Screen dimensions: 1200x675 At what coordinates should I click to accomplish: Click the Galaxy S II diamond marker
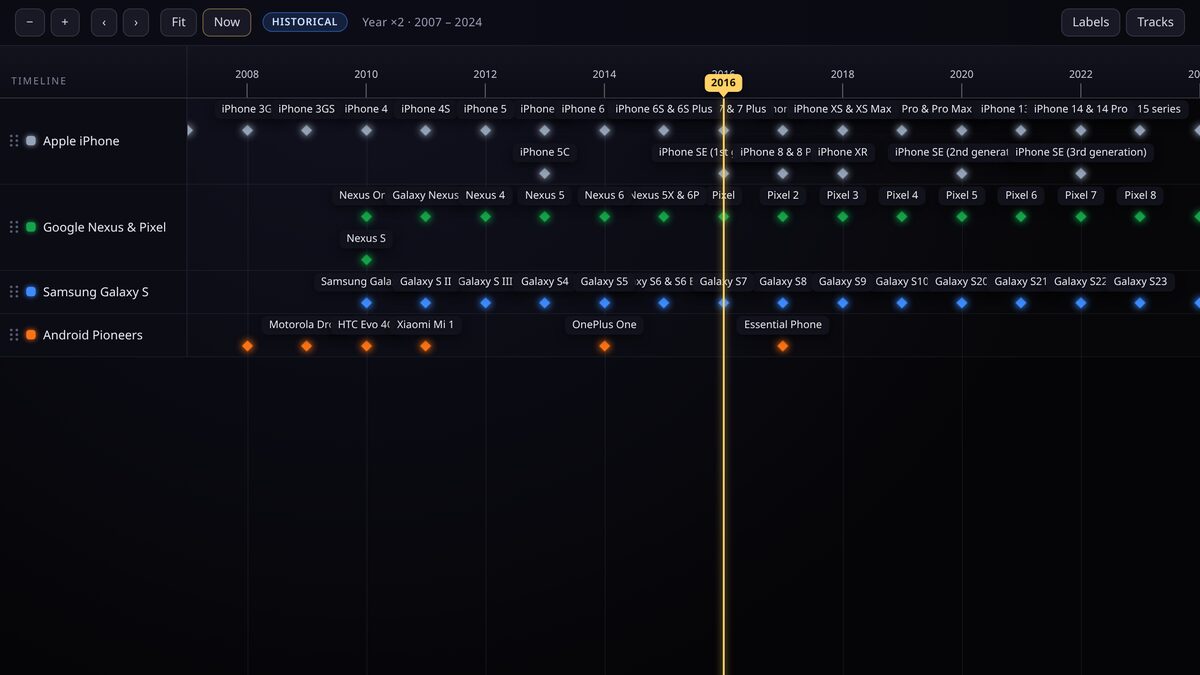click(426, 303)
